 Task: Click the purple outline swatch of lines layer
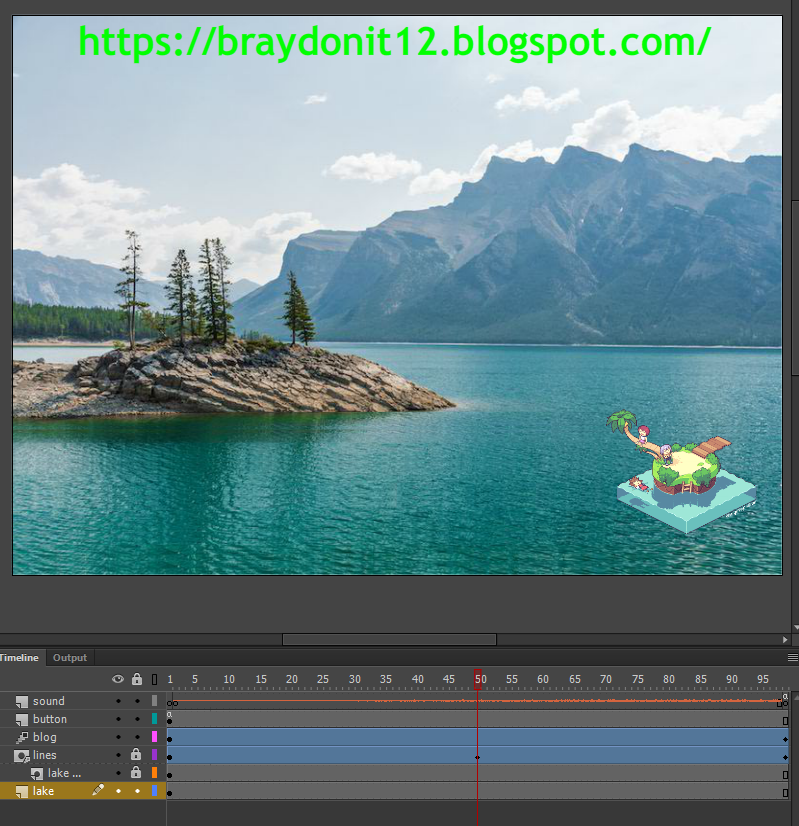[154, 754]
